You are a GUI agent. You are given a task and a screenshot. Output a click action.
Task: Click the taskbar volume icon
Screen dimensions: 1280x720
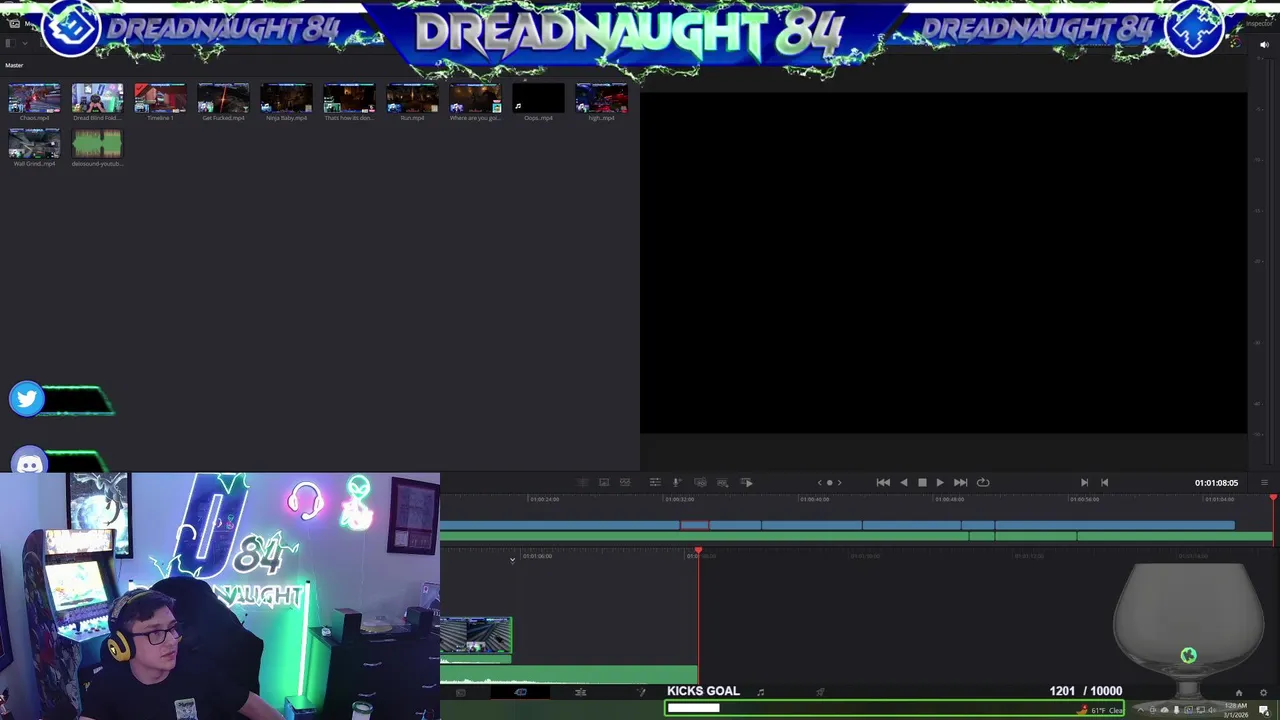tap(1211, 710)
